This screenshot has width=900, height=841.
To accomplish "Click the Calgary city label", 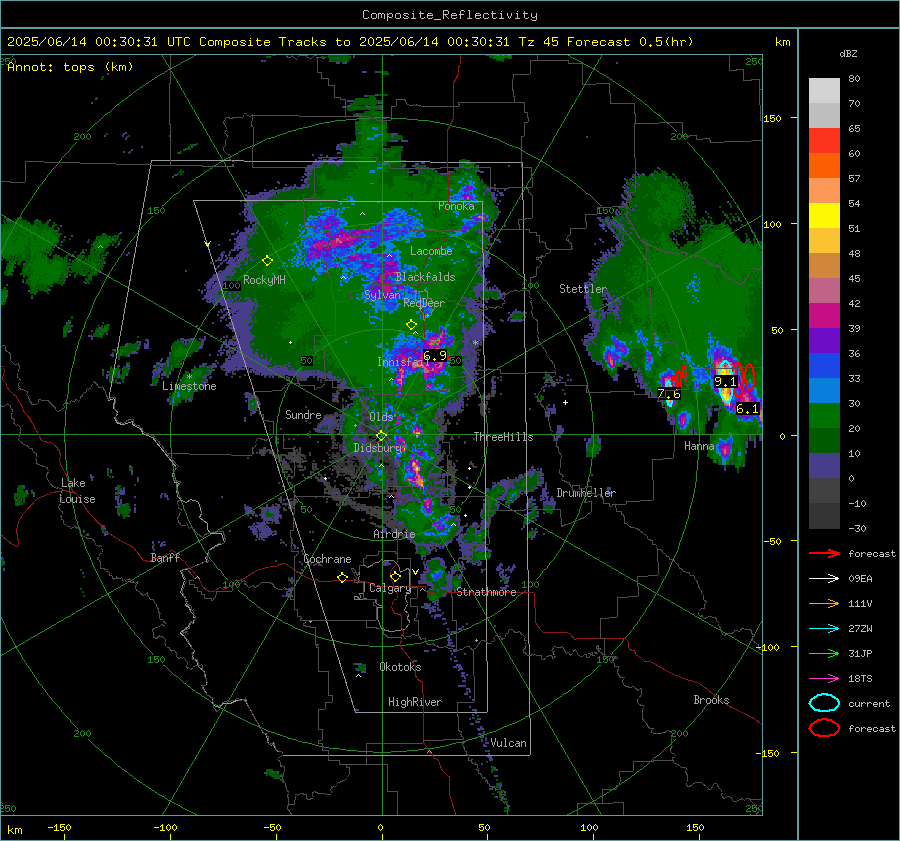I will (390, 588).
